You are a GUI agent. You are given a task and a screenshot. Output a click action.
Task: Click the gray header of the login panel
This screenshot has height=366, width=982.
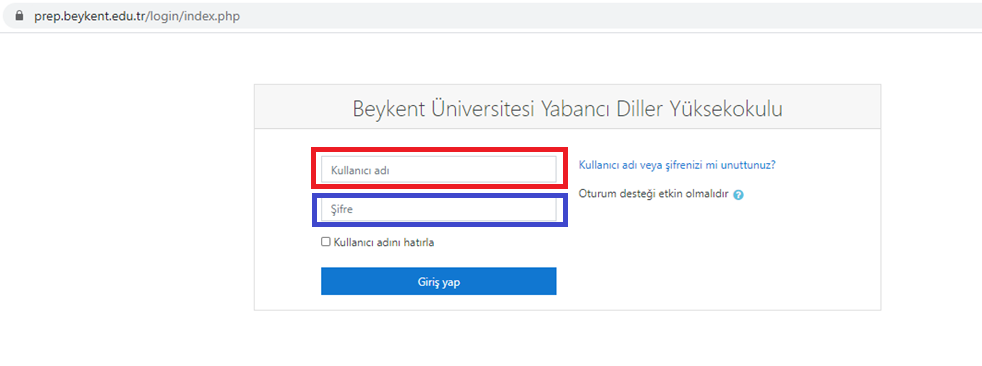point(567,107)
